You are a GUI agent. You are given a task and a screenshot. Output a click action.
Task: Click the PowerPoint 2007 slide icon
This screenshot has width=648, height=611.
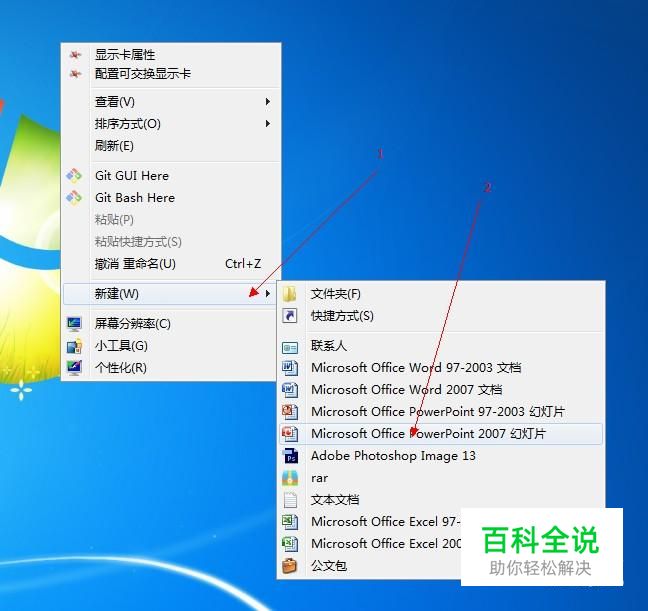coord(290,433)
